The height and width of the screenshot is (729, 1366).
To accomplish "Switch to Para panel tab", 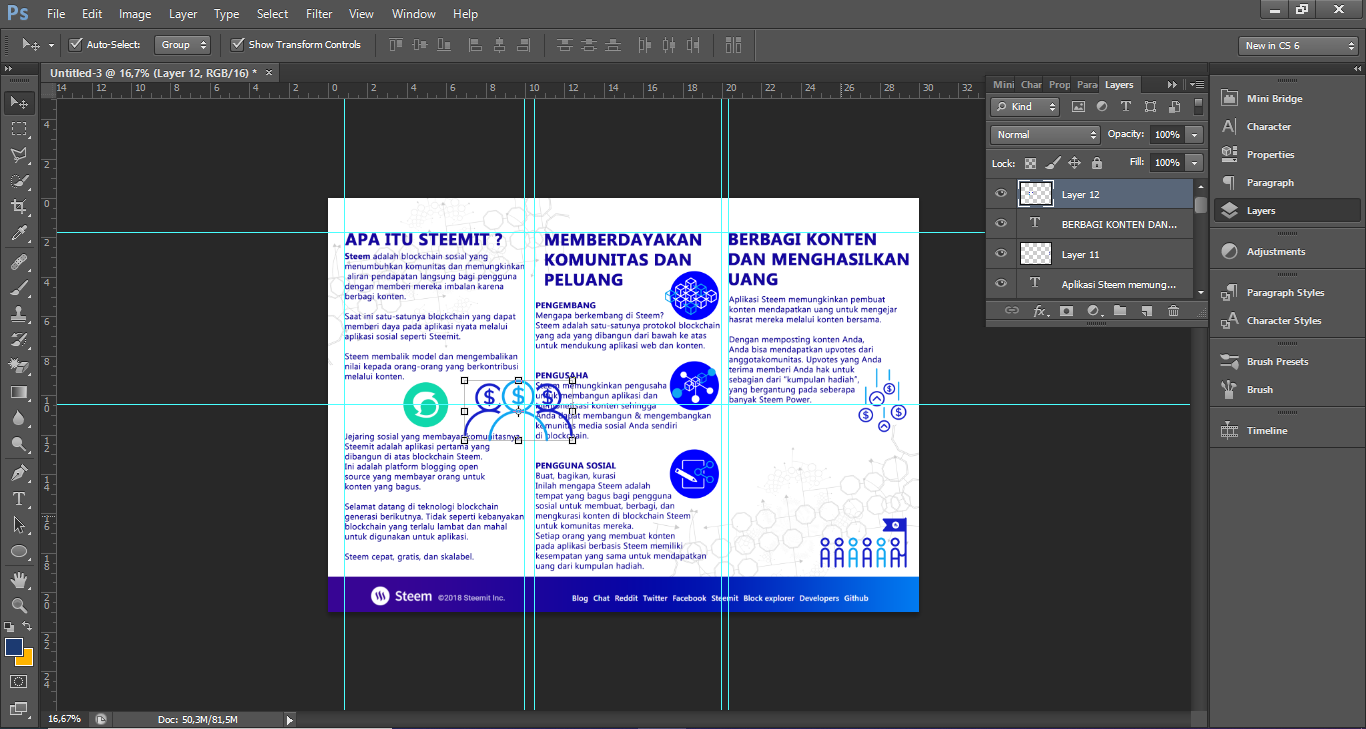I will [x=1087, y=85].
